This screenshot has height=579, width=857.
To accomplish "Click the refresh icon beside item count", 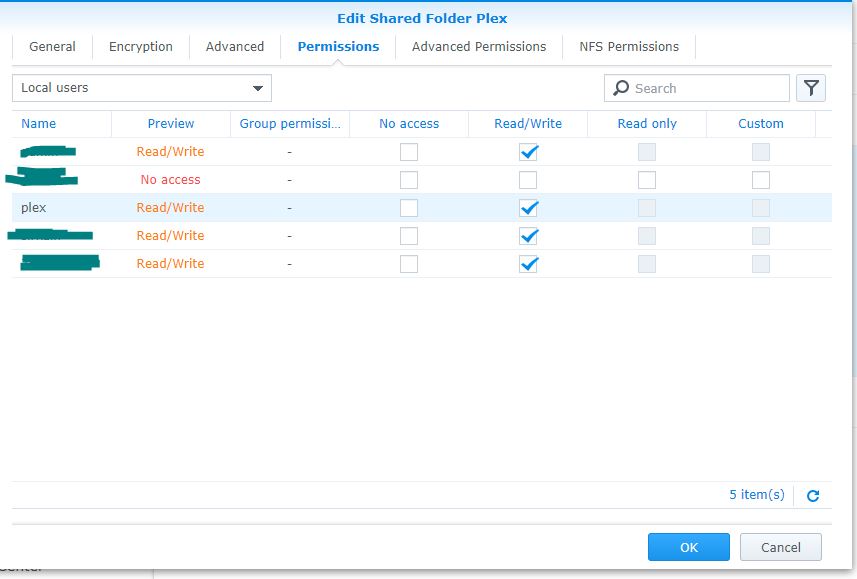I will click(x=813, y=496).
